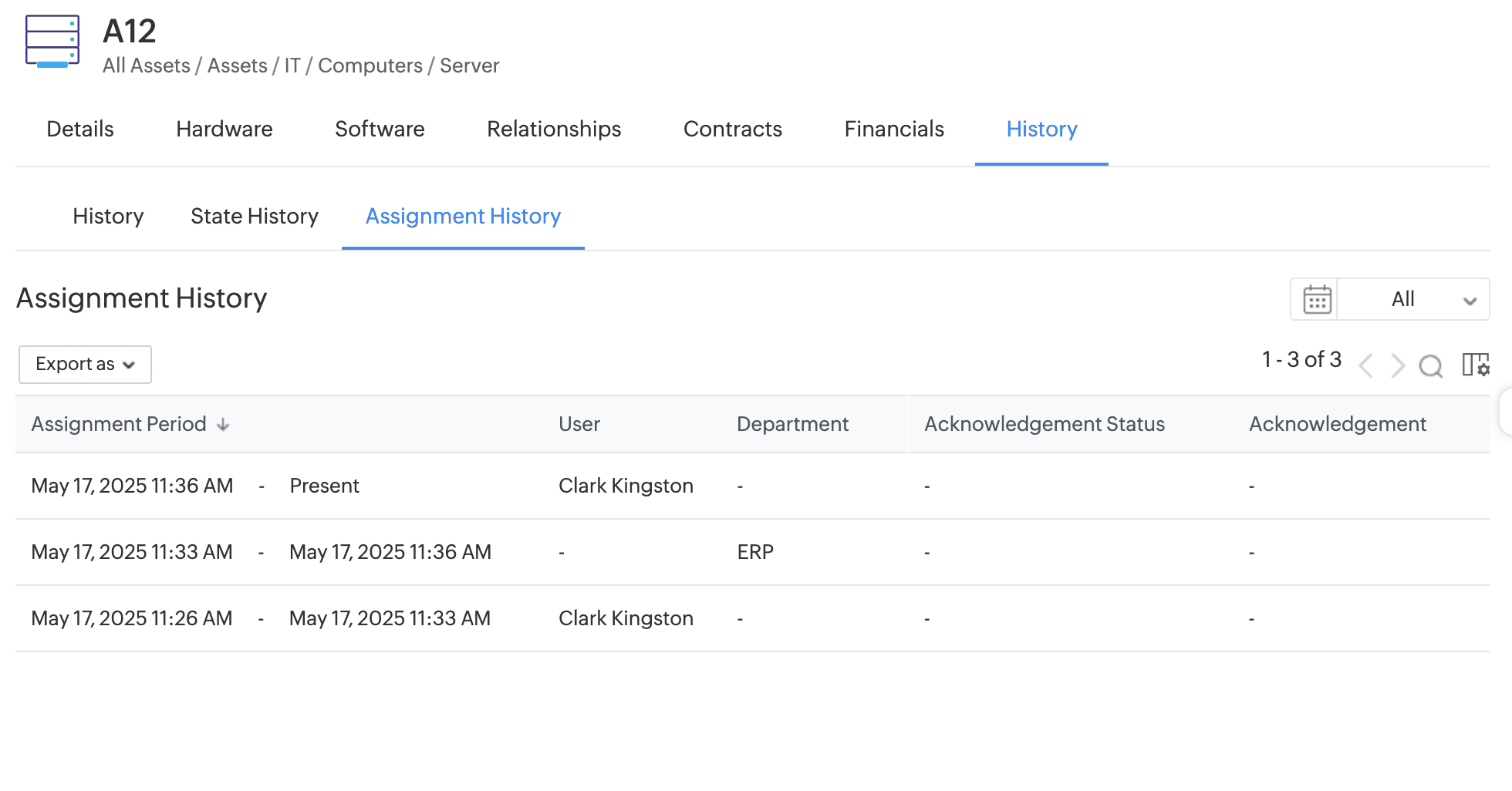
Task: Open the calendar date filter icon
Action: [x=1316, y=299]
